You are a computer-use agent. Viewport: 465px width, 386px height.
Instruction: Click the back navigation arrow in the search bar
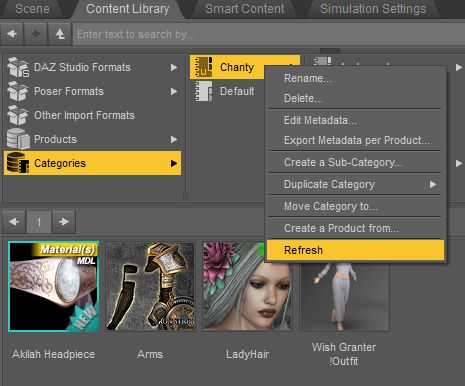[x=12, y=34]
